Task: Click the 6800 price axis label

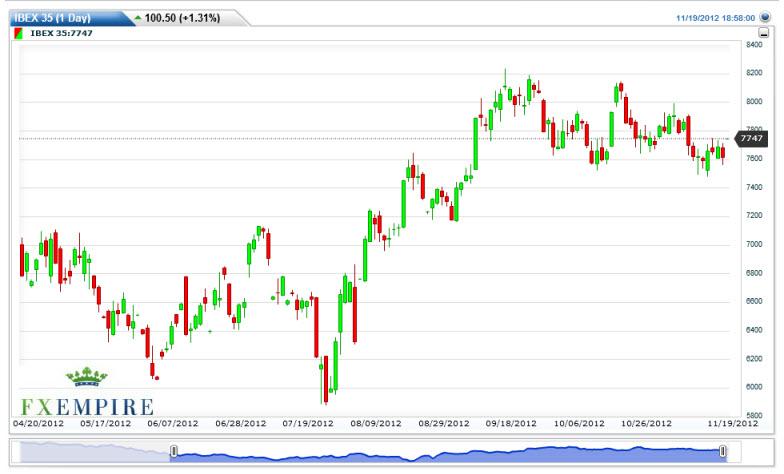Action: [x=754, y=273]
